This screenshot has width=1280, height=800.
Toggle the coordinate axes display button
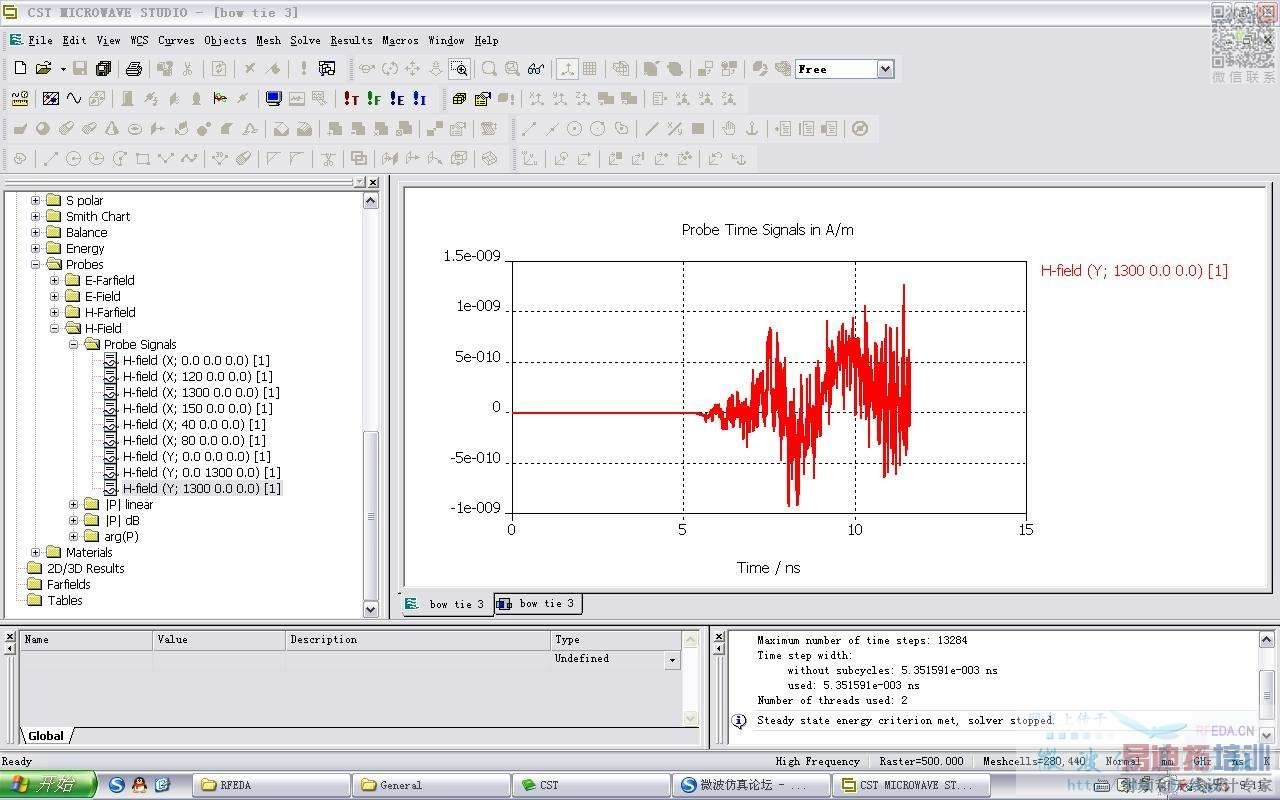click(567, 69)
